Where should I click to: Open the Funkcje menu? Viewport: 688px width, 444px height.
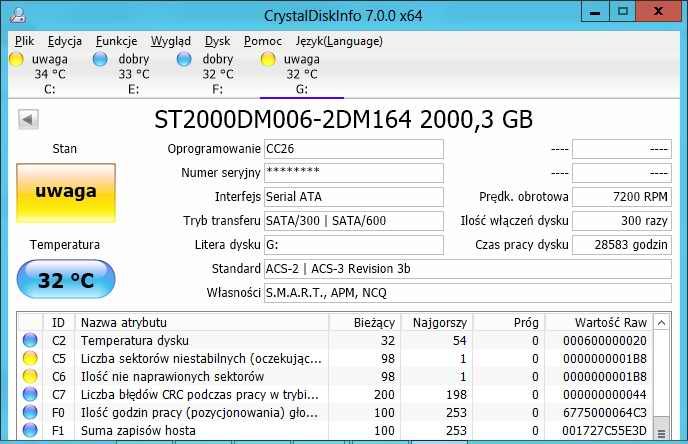coord(116,41)
